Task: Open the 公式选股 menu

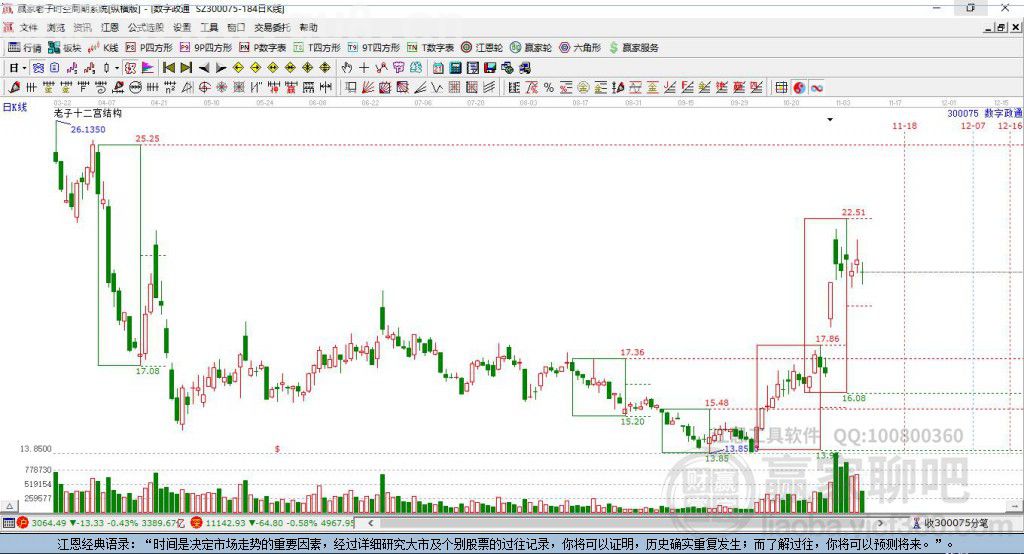Action: pos(146,27)
